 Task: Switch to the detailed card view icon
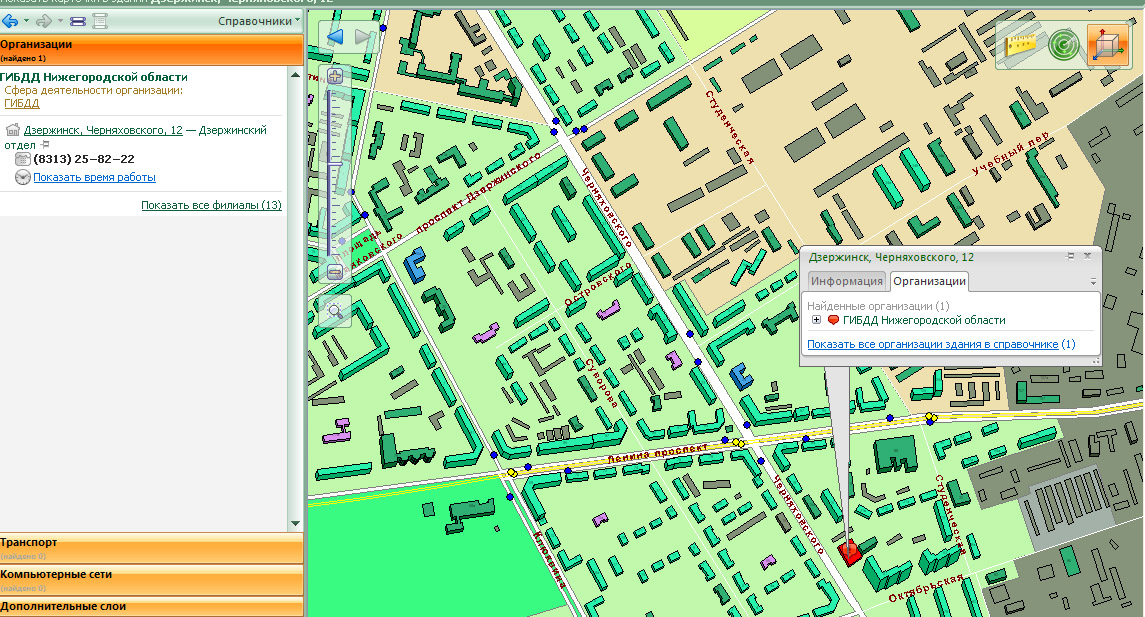click(99, 21)
